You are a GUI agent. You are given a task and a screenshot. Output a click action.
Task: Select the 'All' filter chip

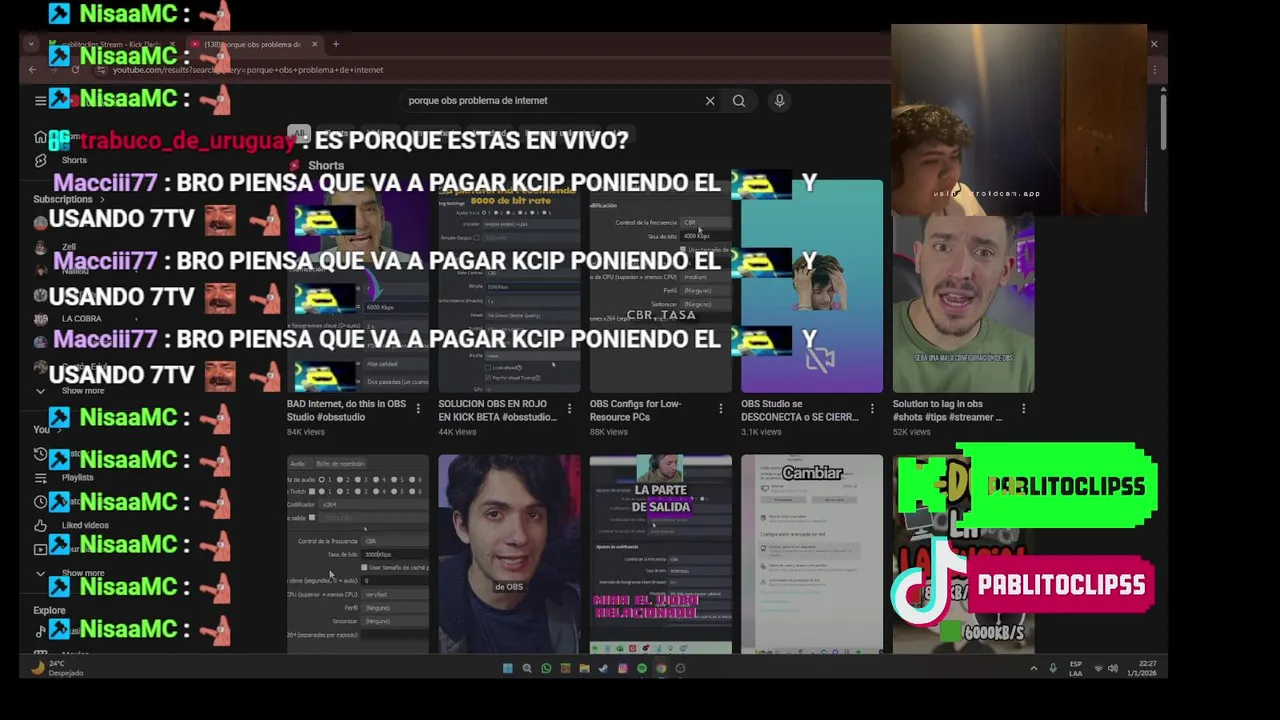coord(299,133)
